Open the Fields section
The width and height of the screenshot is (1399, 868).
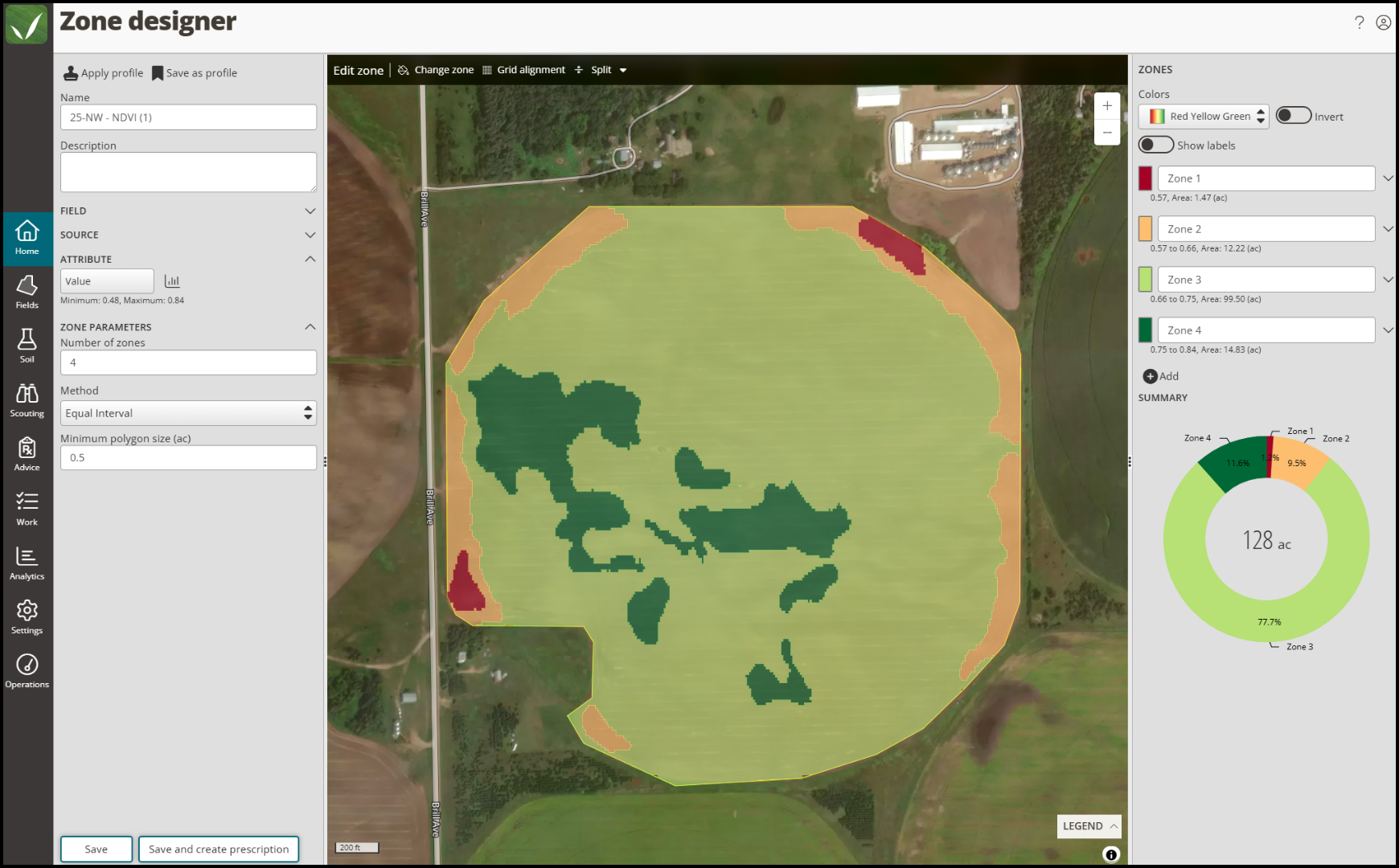pos(27,293)
